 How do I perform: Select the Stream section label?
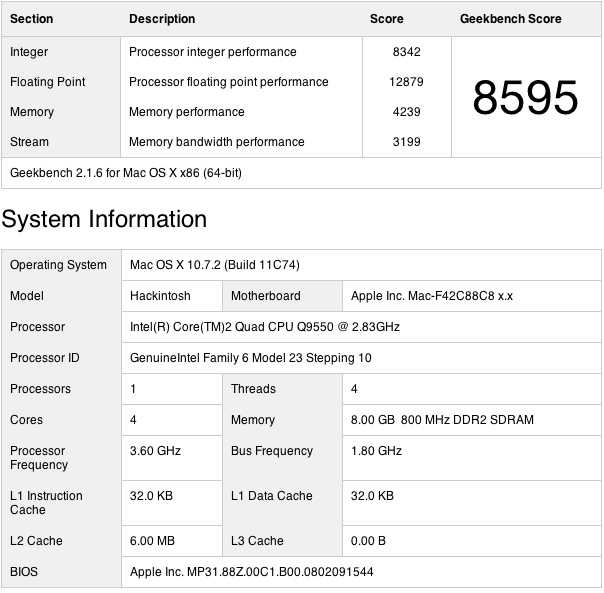click(x=29, y=142)
